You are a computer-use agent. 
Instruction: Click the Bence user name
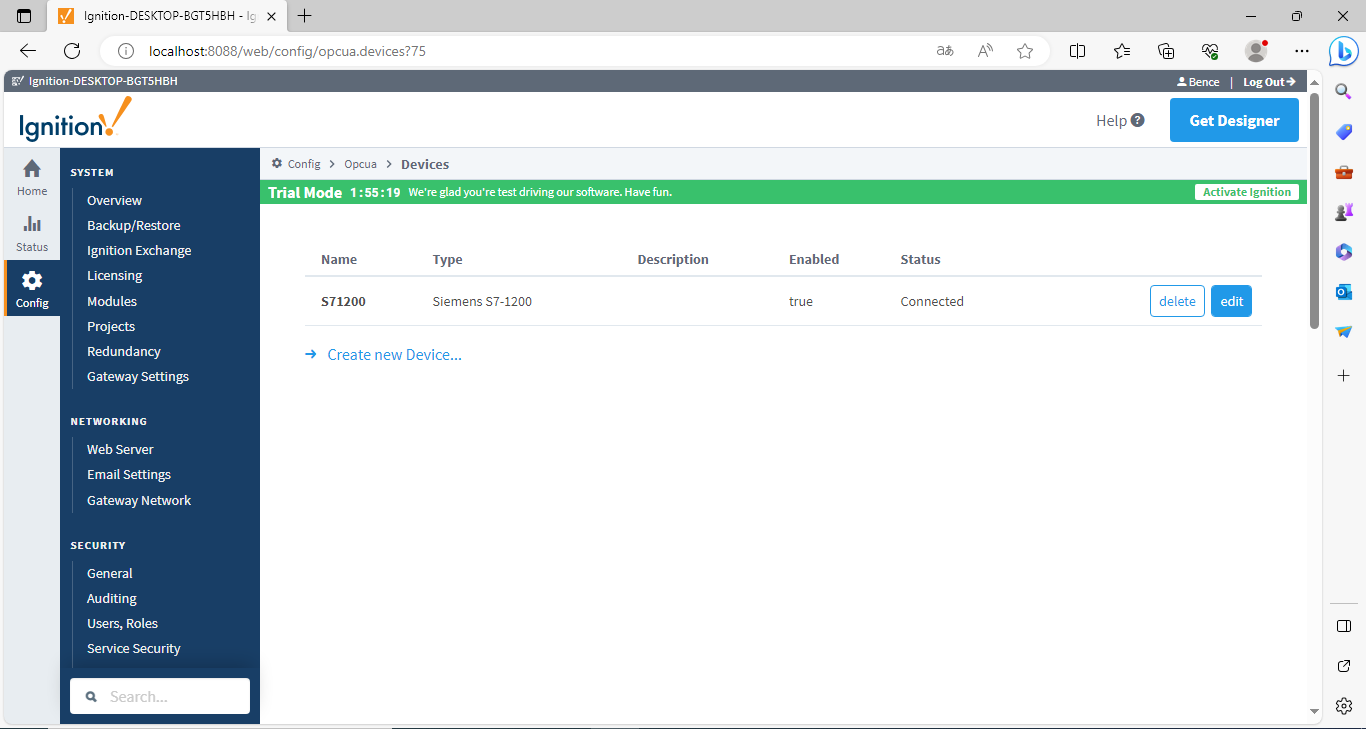tap(1198, 82)
